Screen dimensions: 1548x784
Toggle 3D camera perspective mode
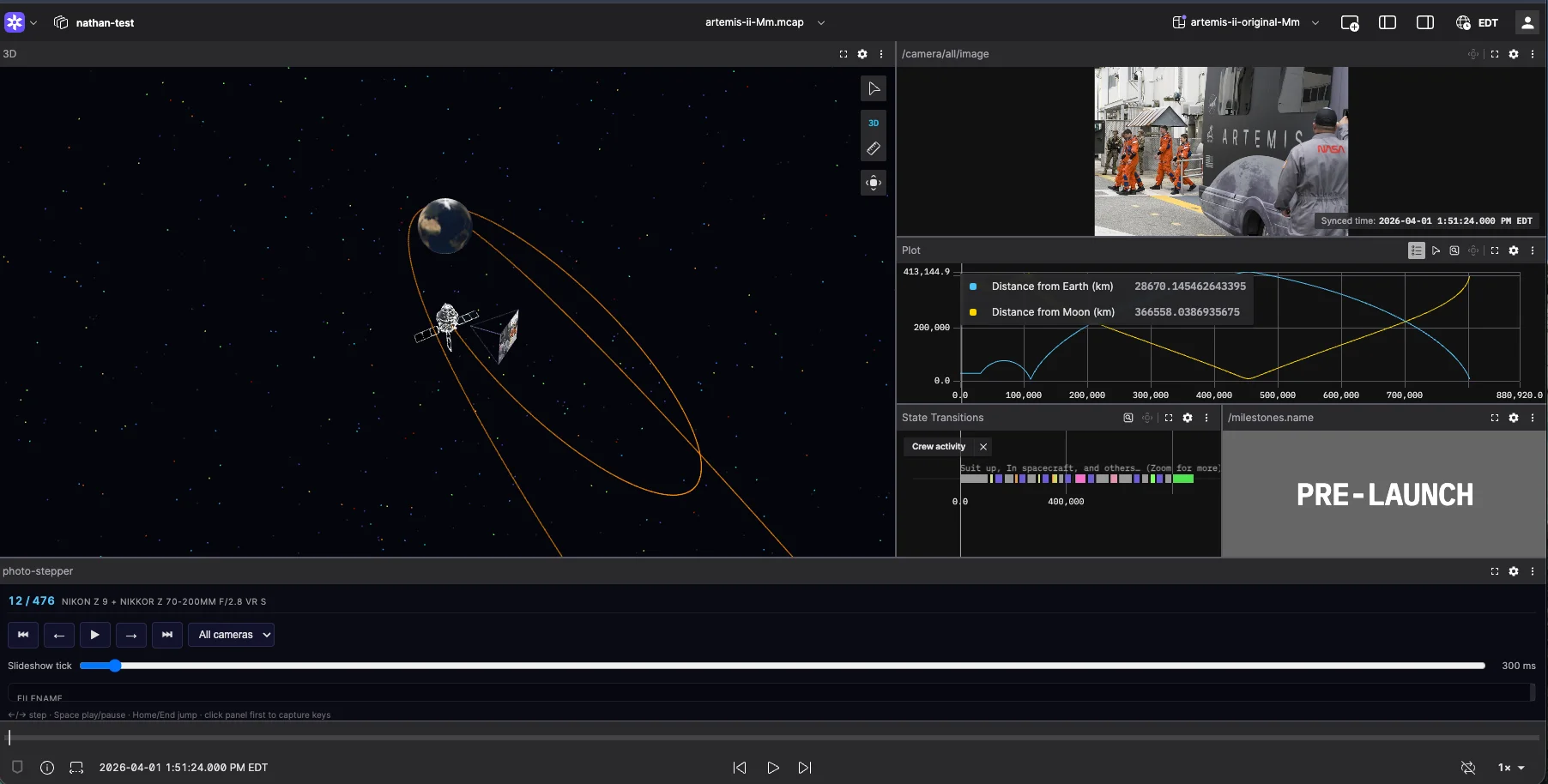pos(874,123)
